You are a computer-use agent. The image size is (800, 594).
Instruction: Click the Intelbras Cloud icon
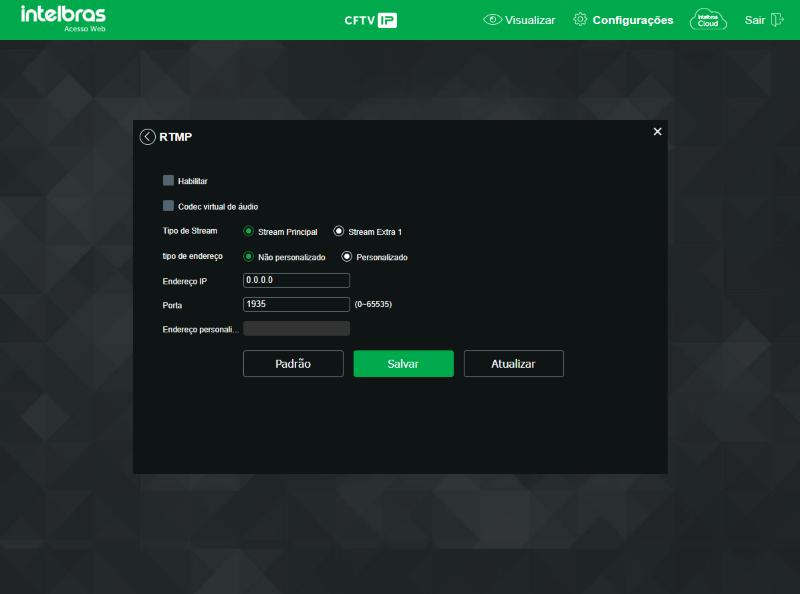(708, 20)
